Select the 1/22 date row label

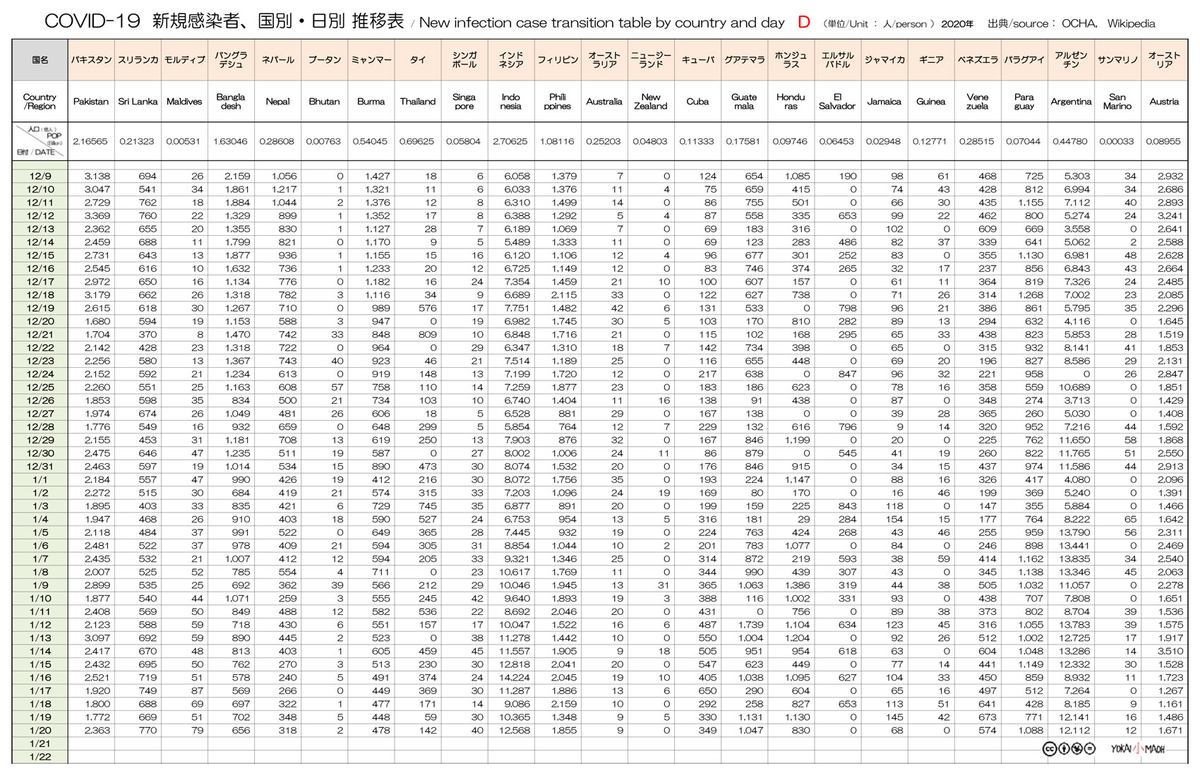pyautogui.click(x=40, y=757)
